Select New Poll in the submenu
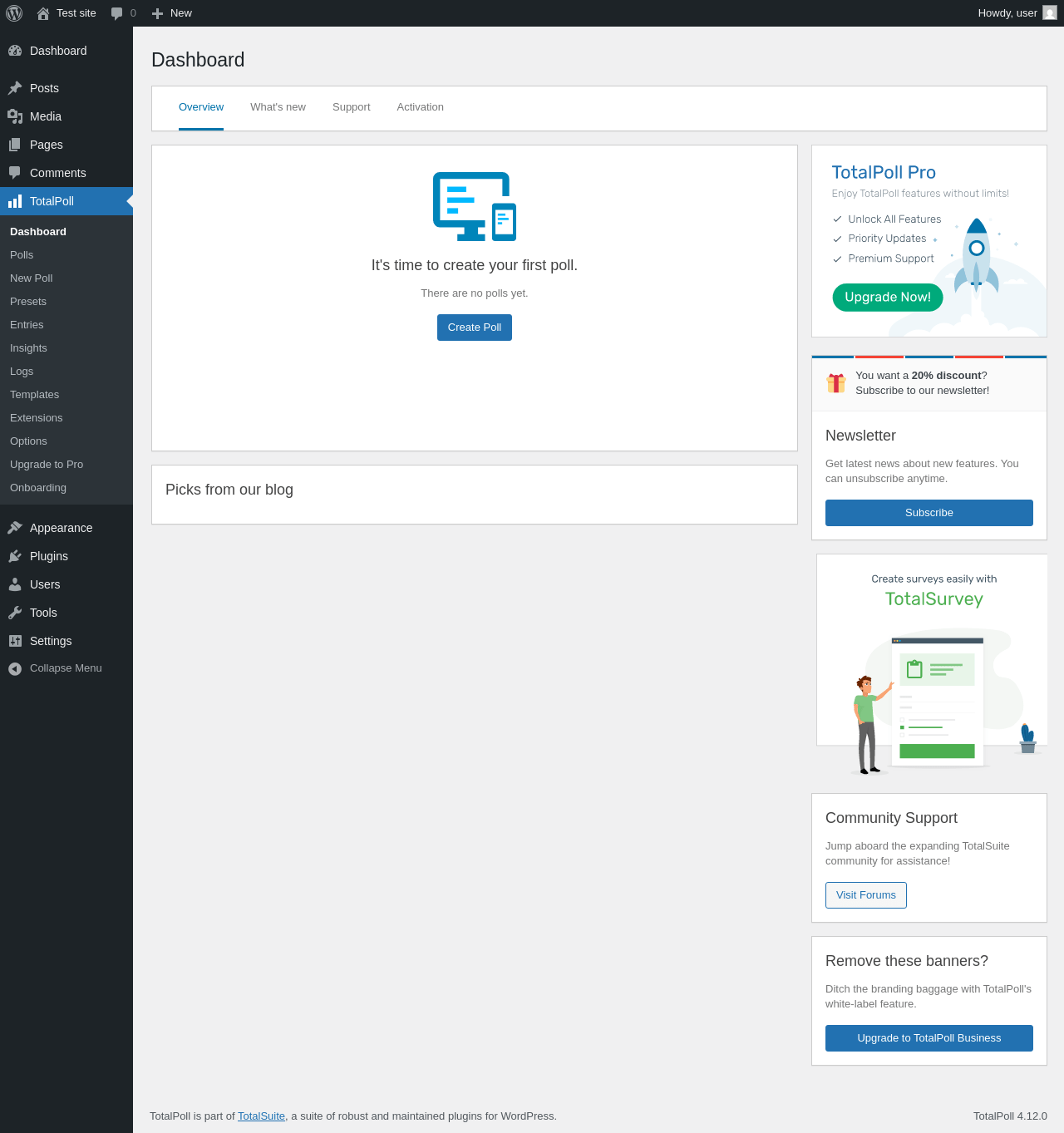This screenshot has height=1133, width=1064. (66, 278)
